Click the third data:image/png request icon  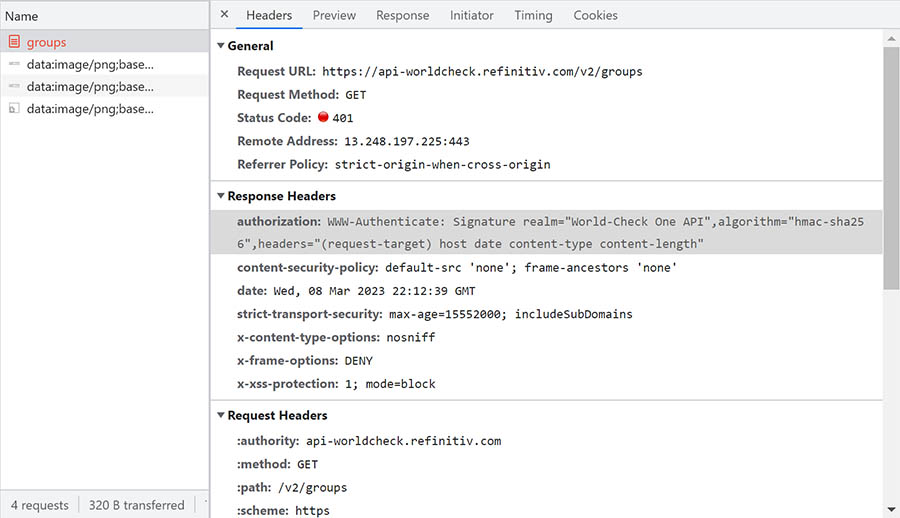(x=14, y=109)
